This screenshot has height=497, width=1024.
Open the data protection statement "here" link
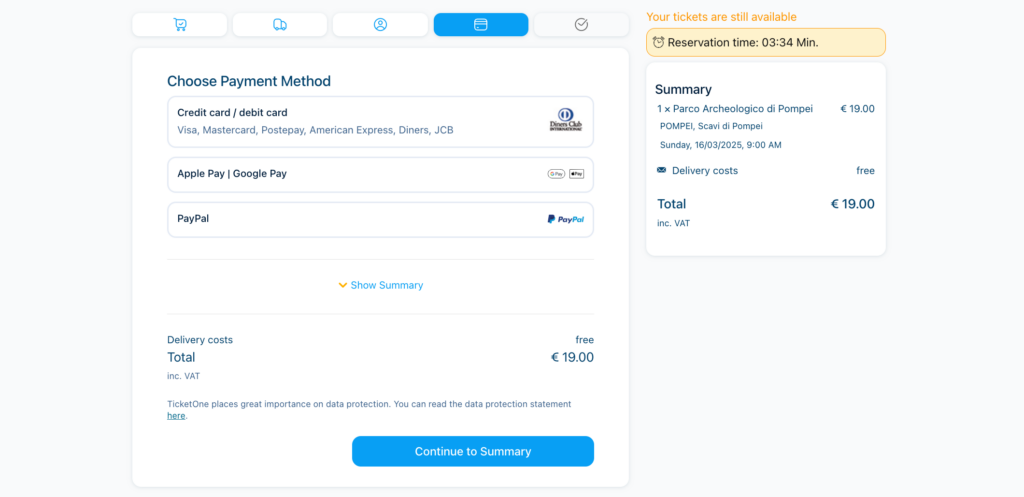tap(176, 415)
